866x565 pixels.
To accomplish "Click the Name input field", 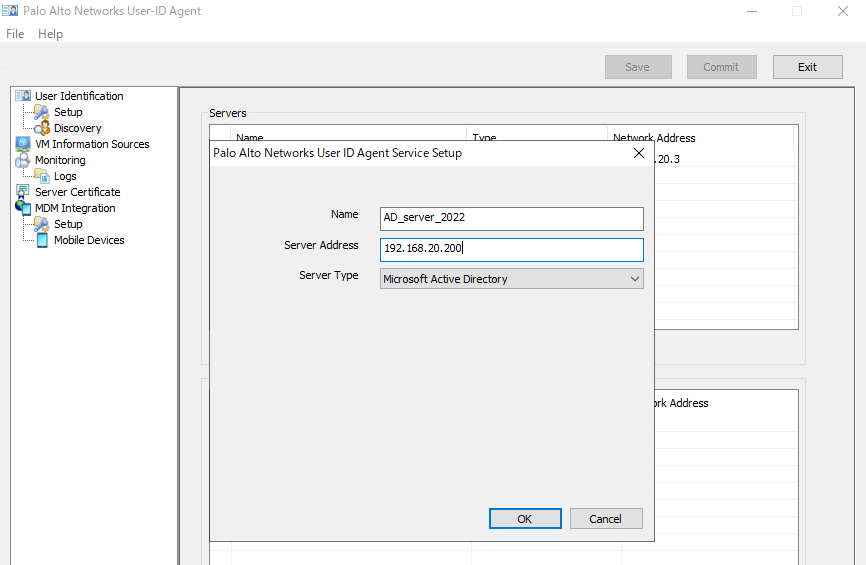I will click(511, 219).
